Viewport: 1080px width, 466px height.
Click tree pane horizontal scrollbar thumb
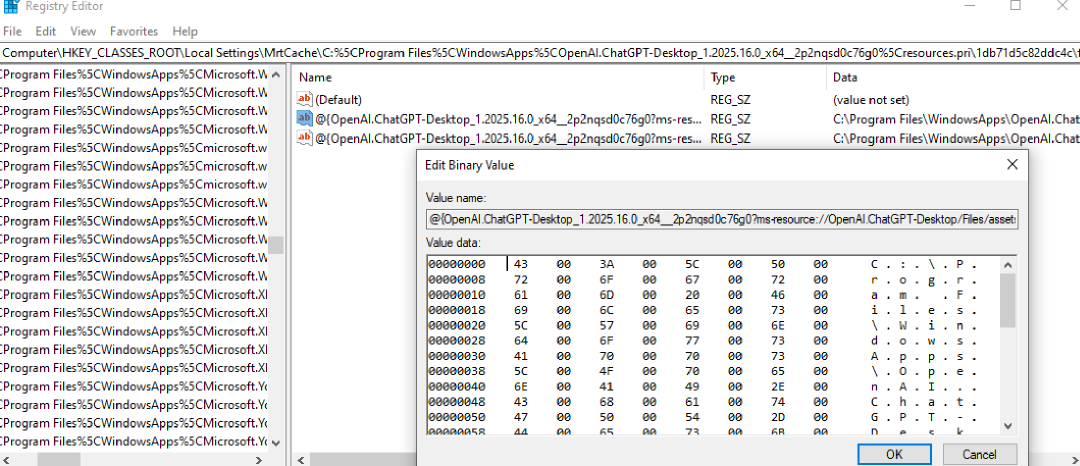[59, 459]
